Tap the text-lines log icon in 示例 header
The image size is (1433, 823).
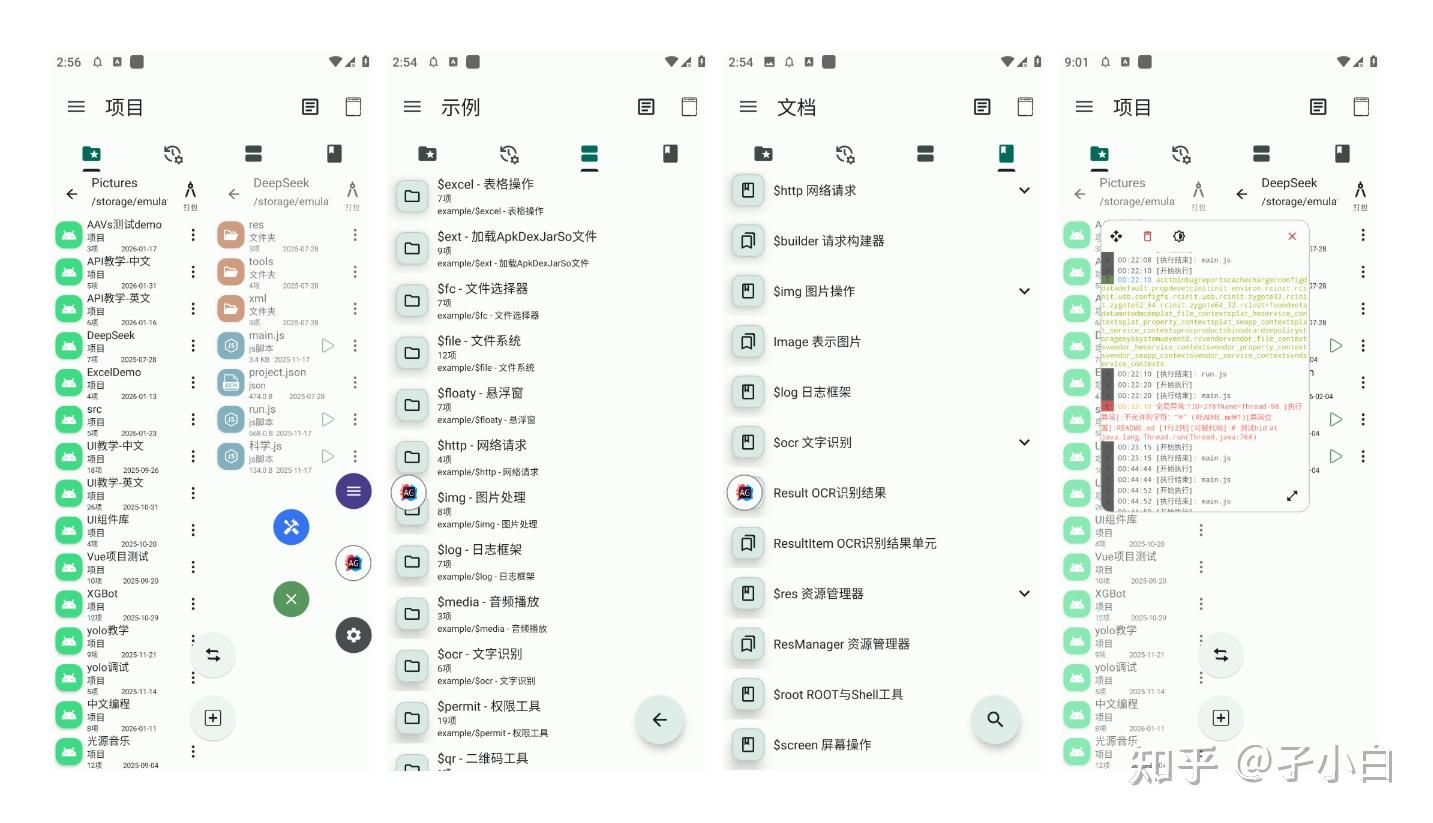(x=646, y=107)
